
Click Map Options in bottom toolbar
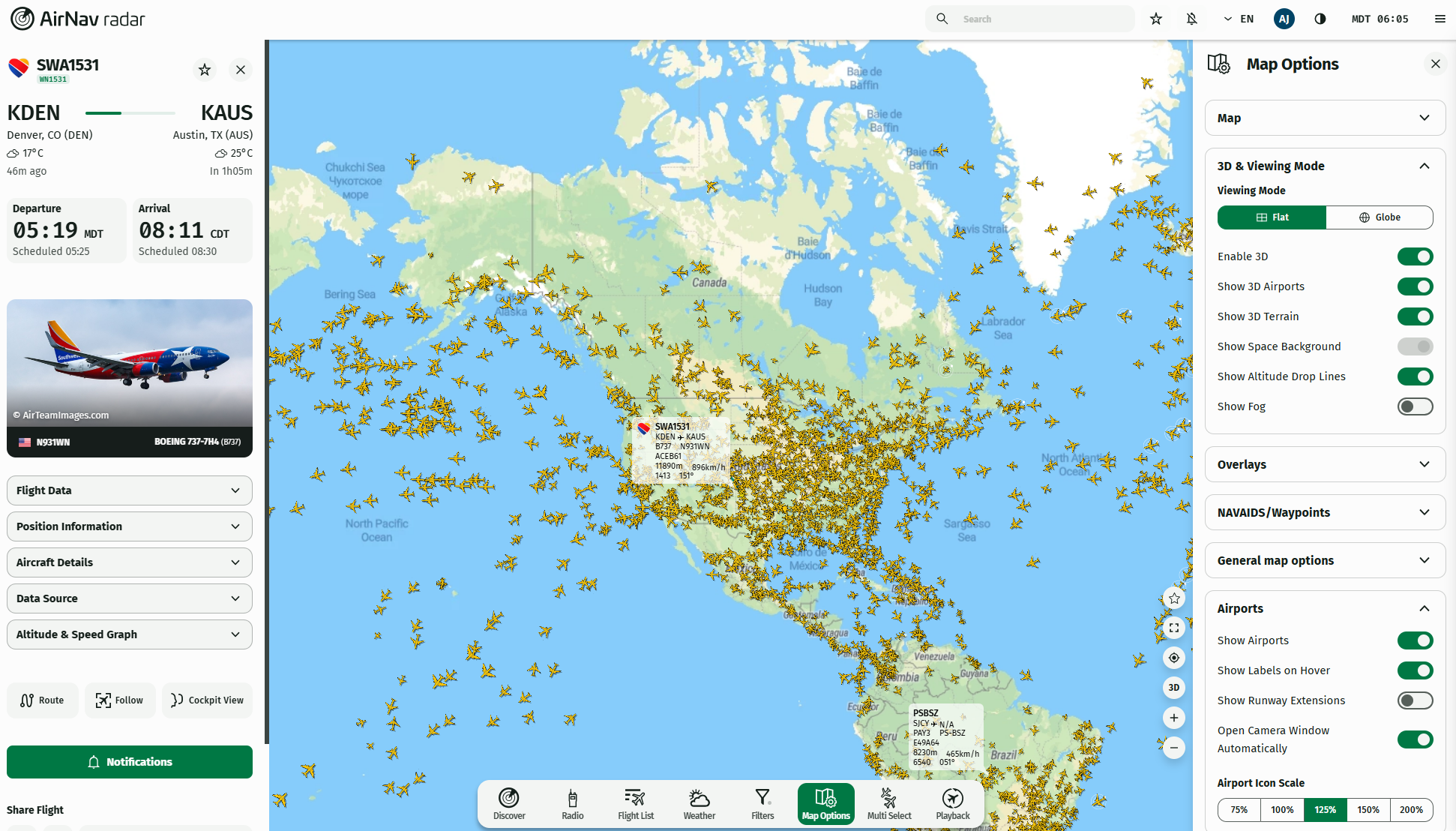pyautogui.click(x=826, y=804)
